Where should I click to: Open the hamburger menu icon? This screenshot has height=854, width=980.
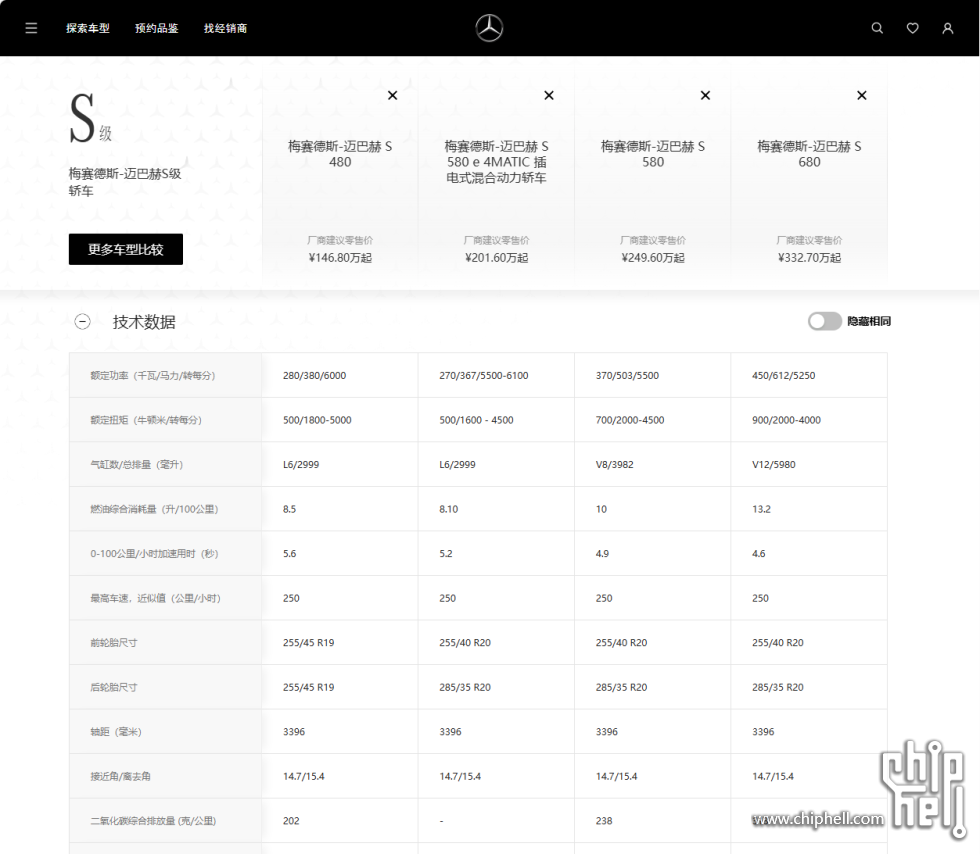tap(31, 28)
